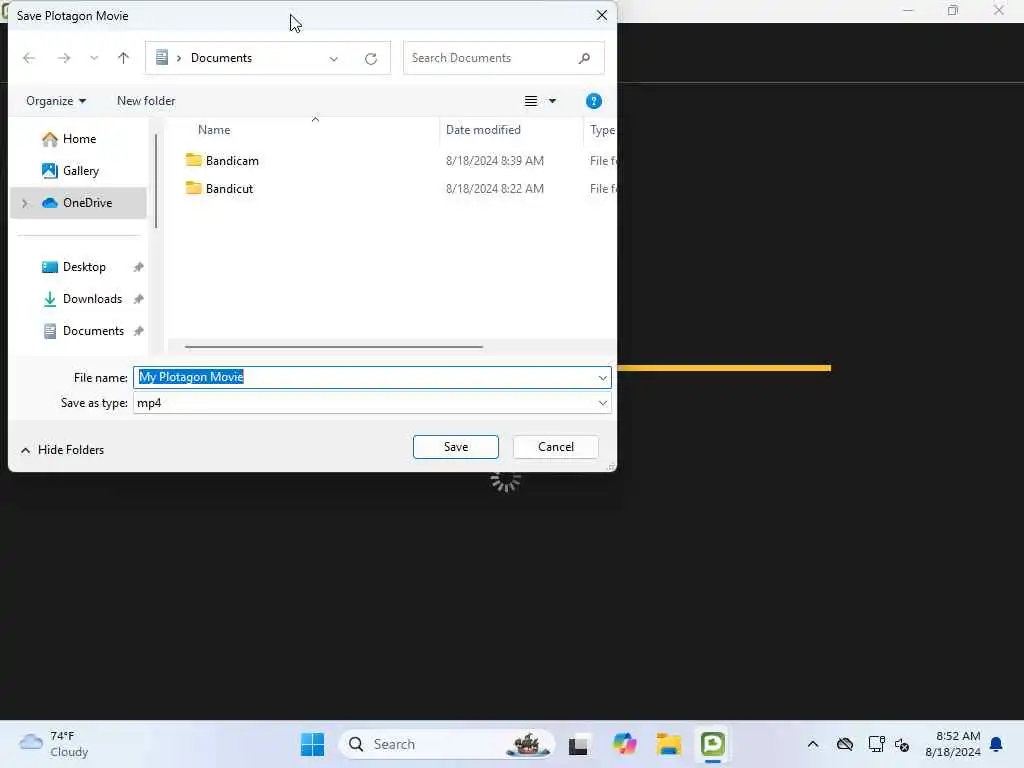Click the Documents breadcrumb in address bar

coord(221,58)
